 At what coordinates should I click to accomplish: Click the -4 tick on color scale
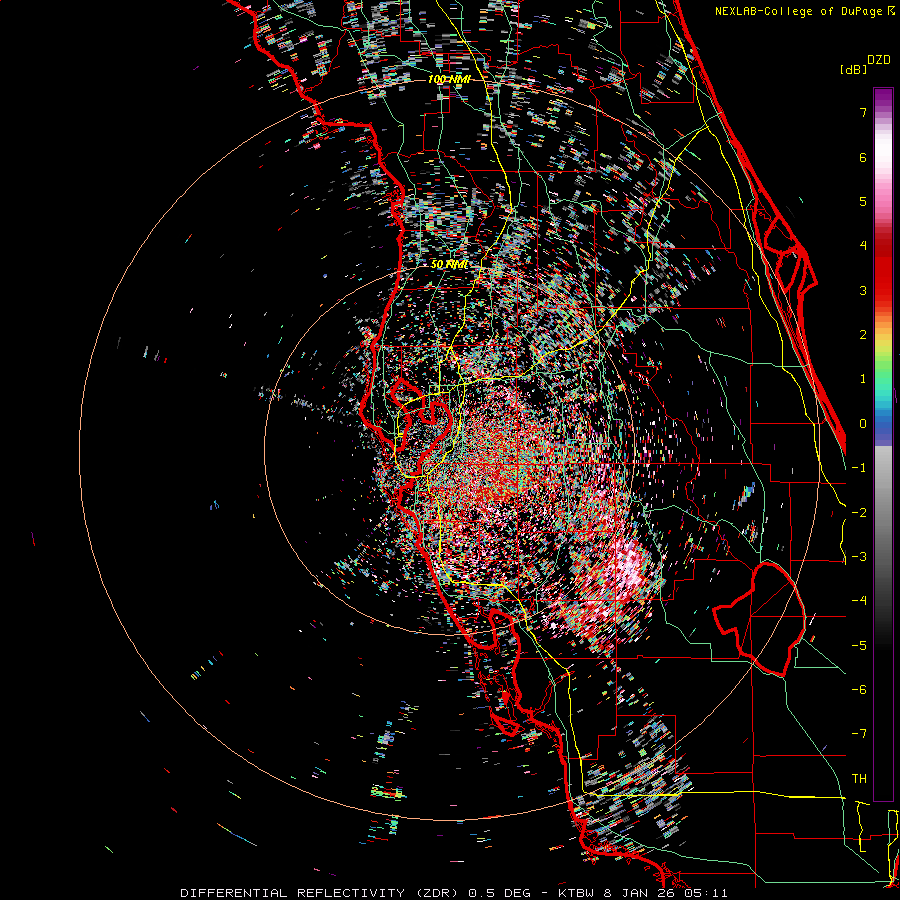[859, 600]
